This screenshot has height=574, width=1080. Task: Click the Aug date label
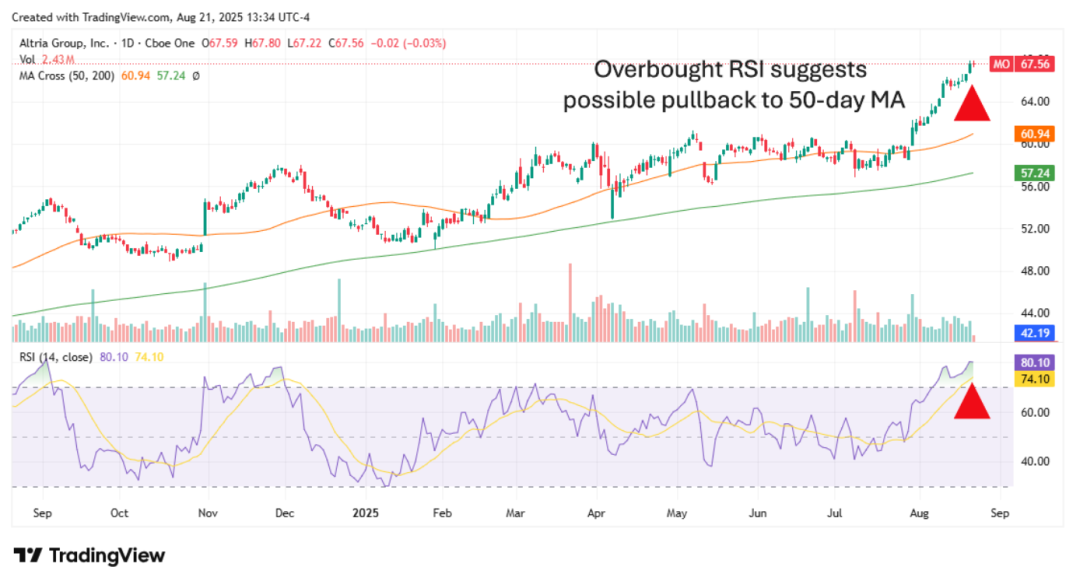[920, 513]
